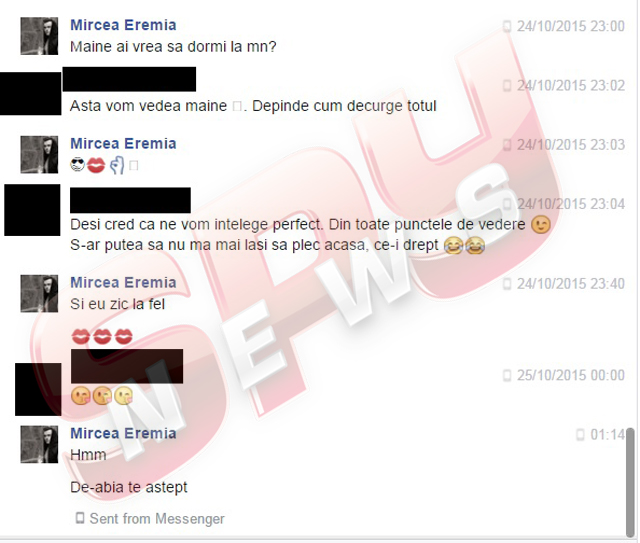Image resolution: width=640 pixels, height=543 pixels.
Task: Click Mircea Eremia's avatar beside 'Hmm' message
Action: point(39,444)
